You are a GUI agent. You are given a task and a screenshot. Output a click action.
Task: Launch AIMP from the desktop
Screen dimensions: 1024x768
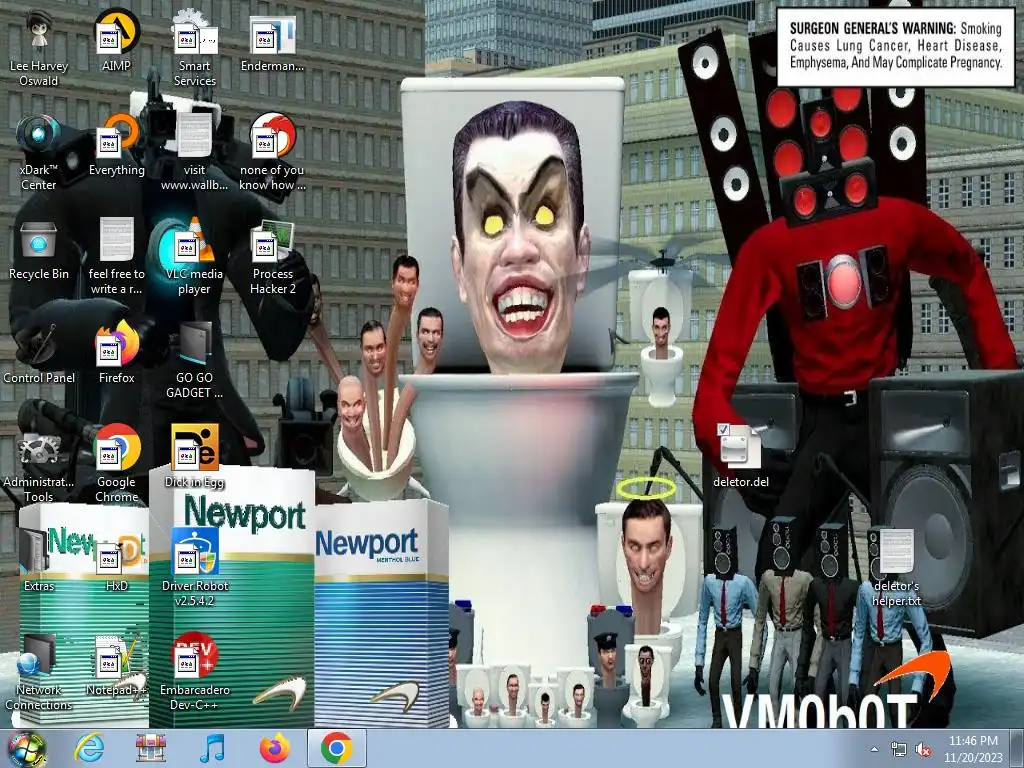[x=116, y=40]
